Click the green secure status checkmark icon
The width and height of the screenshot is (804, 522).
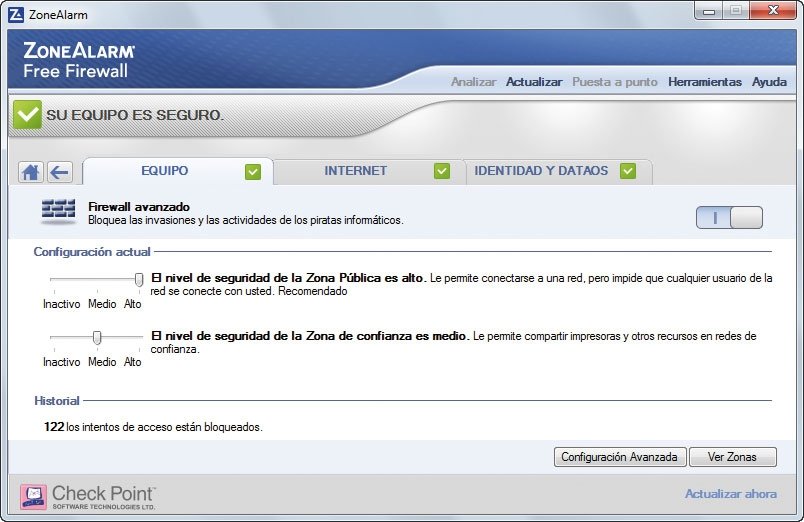point(27,114)
